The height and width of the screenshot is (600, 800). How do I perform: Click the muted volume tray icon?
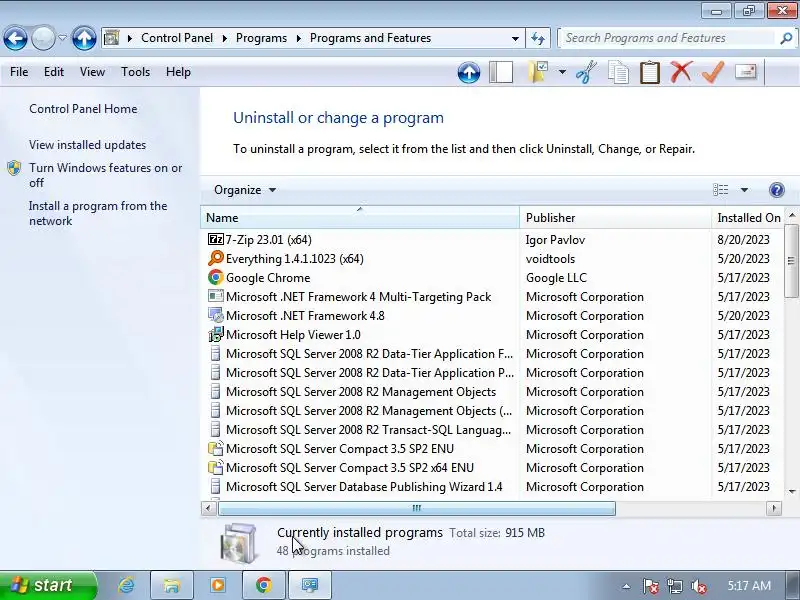pyautogui.click(x=698, y=586)
